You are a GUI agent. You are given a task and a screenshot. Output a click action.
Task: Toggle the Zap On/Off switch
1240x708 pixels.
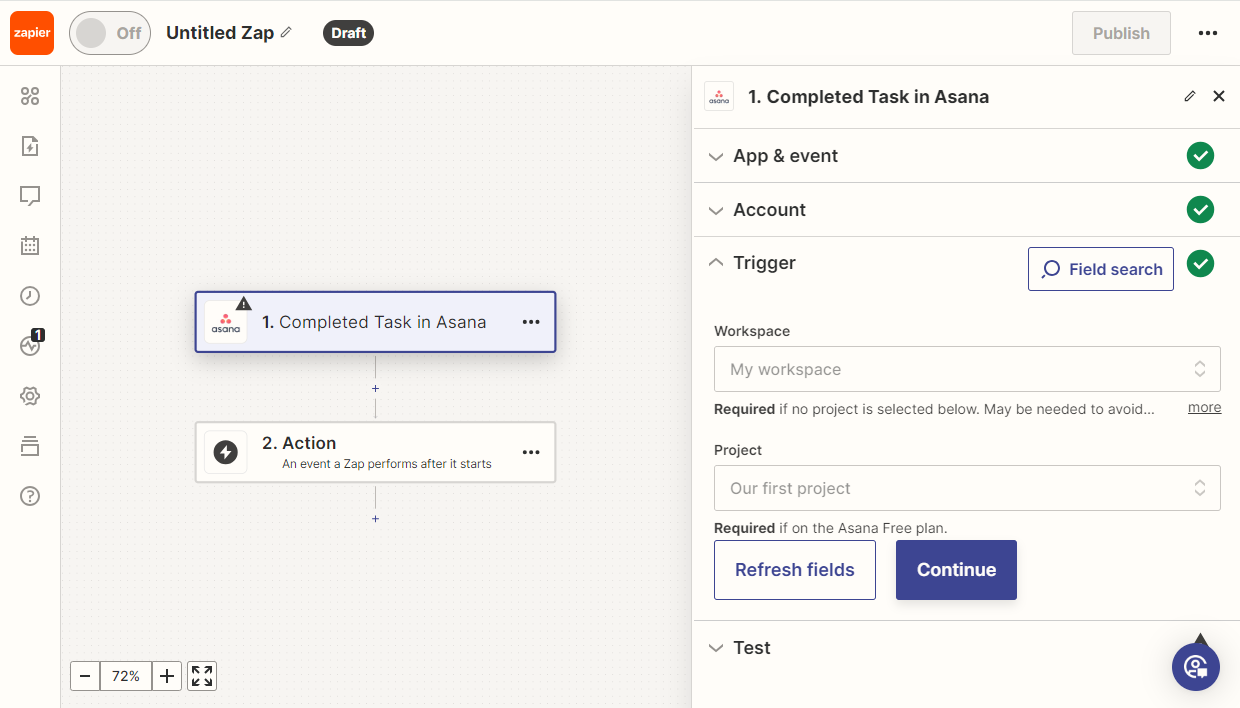(x=109, y=33)
